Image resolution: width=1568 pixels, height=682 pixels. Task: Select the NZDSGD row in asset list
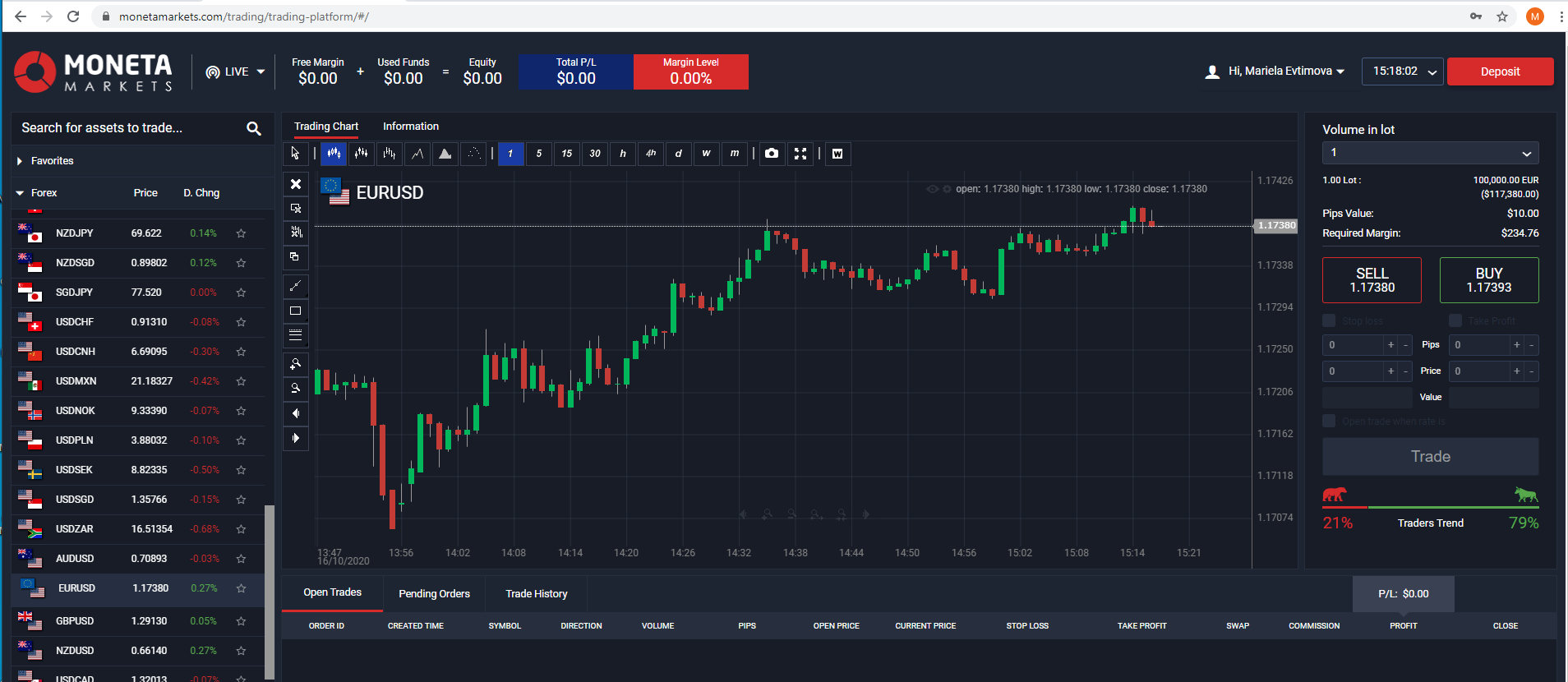tap(138, 263)
